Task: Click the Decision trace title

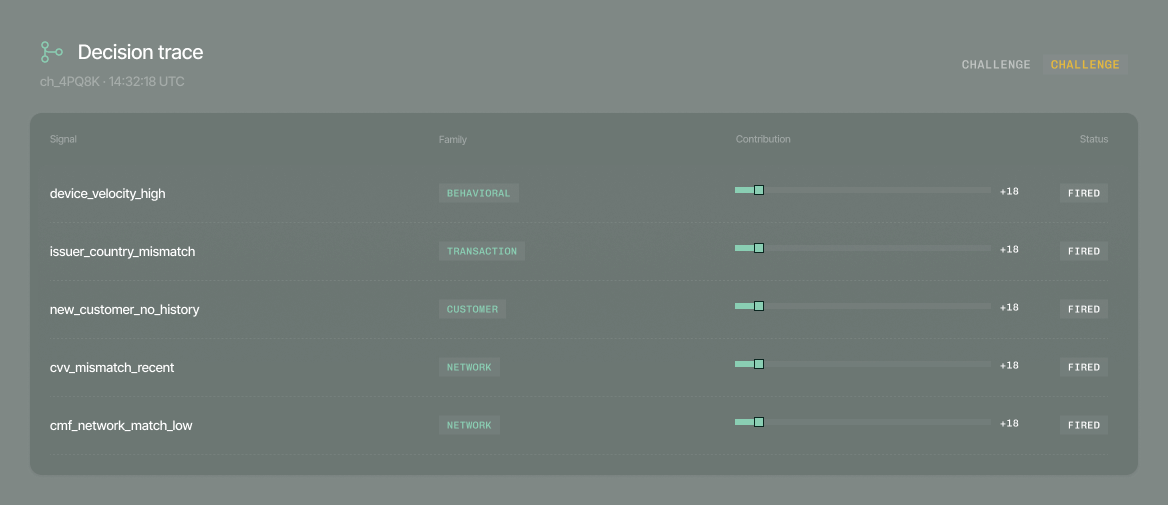Action: (x=140, y=52)
